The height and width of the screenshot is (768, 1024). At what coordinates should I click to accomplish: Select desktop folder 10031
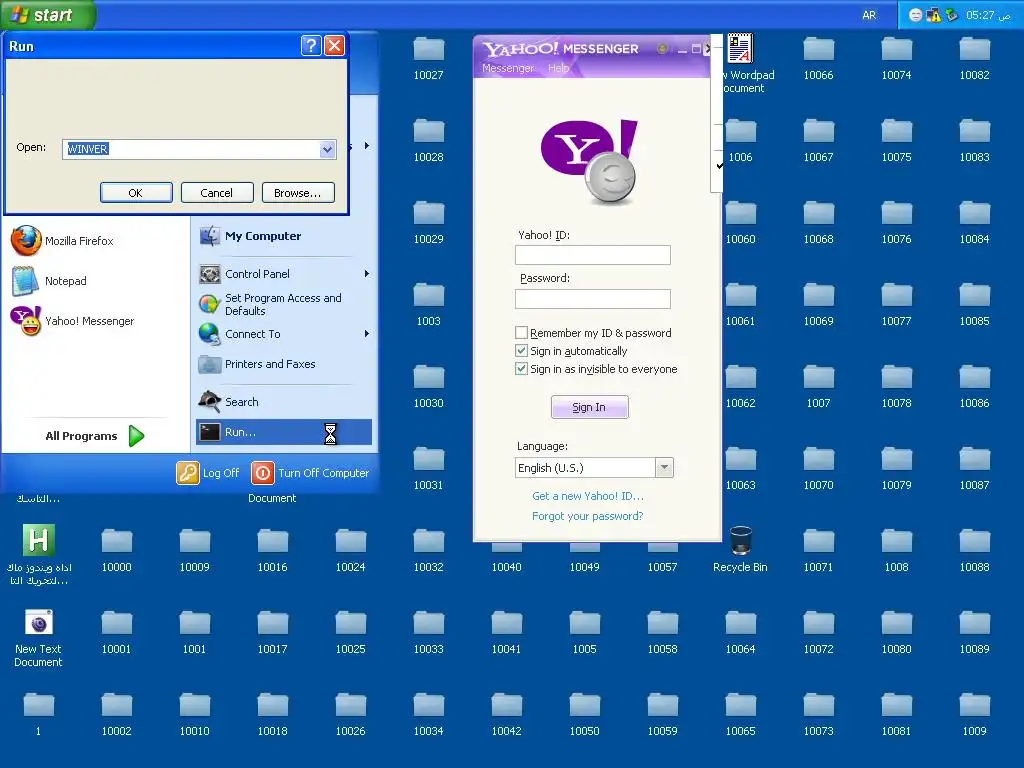[428, 469]
